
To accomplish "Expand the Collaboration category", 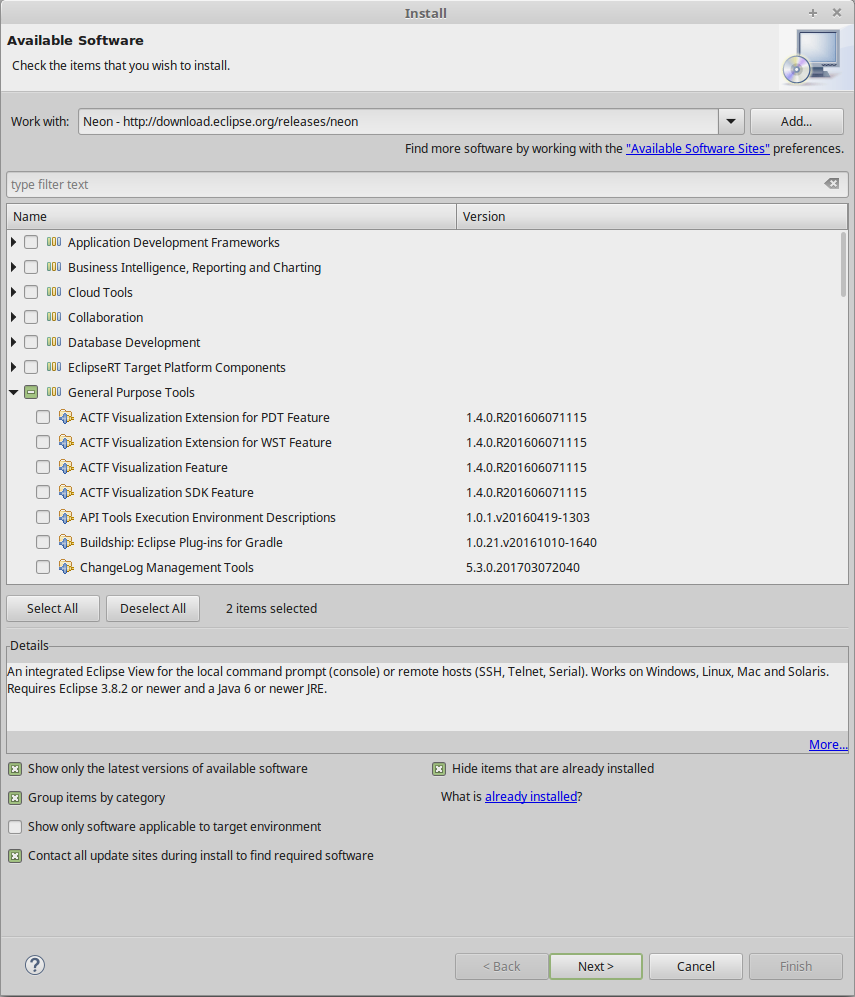I will point(13,317).
